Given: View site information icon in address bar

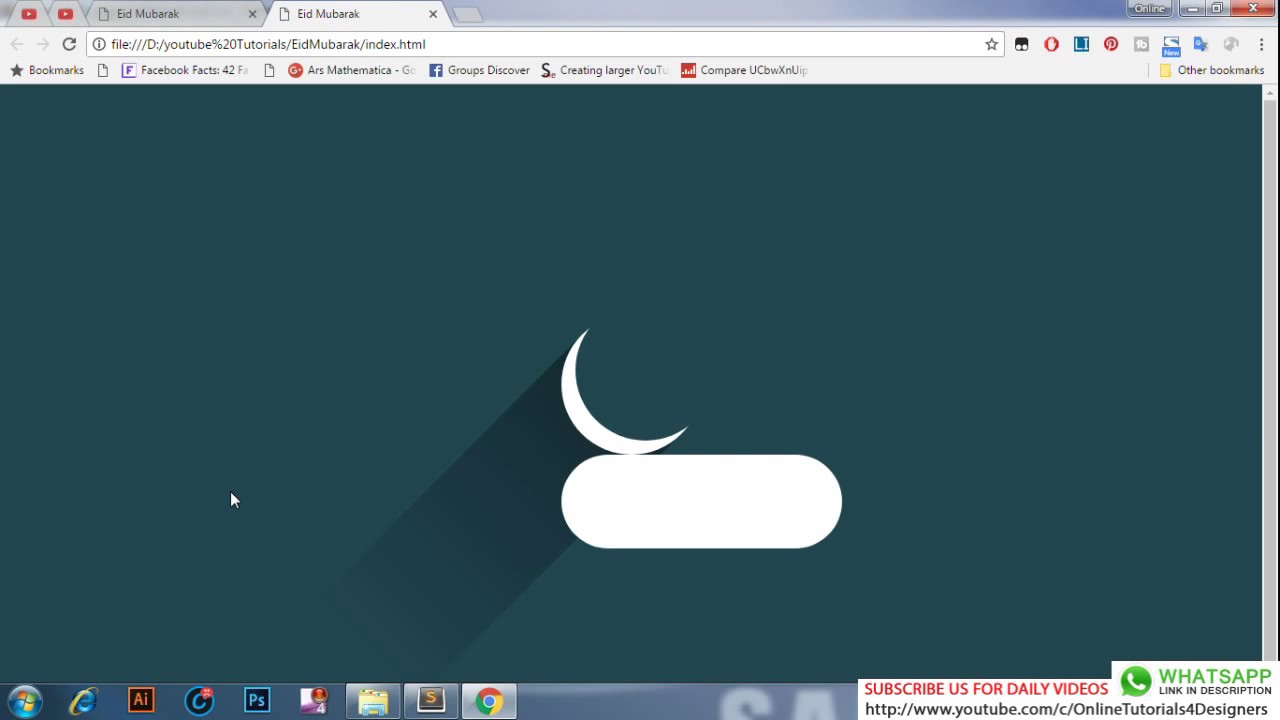Looking at the screenshot, I should [x=99, y=44].
